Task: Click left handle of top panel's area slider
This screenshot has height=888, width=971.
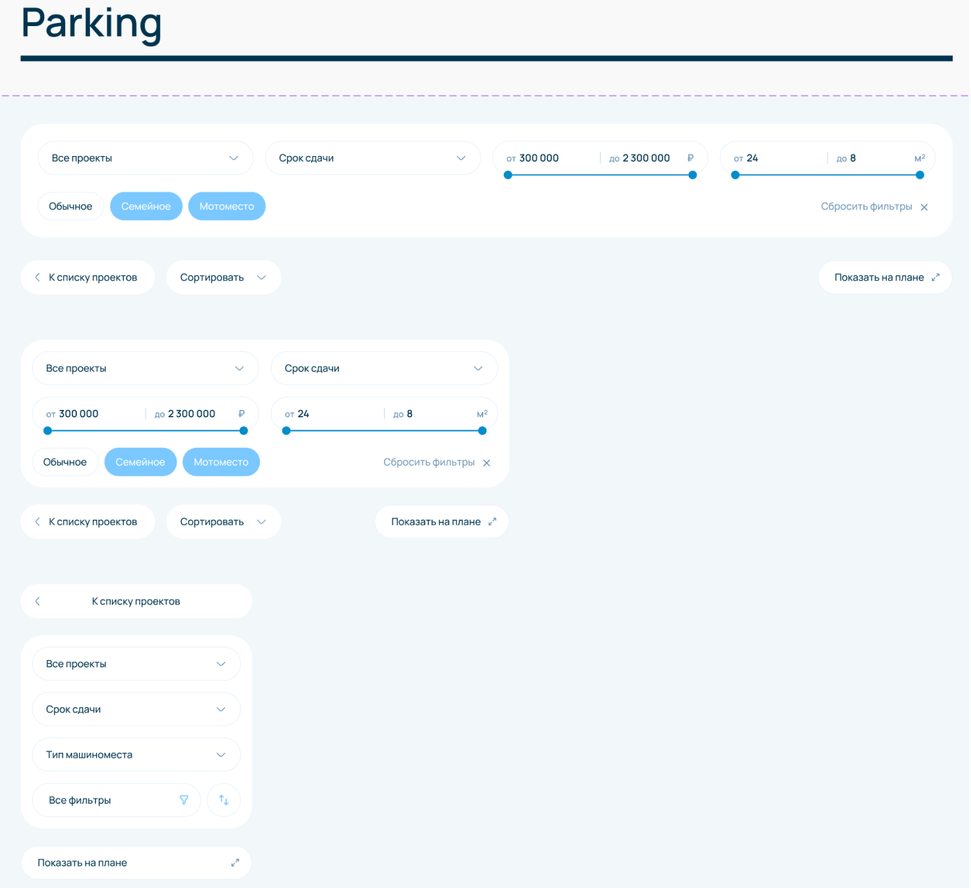Action: [735, 175]
